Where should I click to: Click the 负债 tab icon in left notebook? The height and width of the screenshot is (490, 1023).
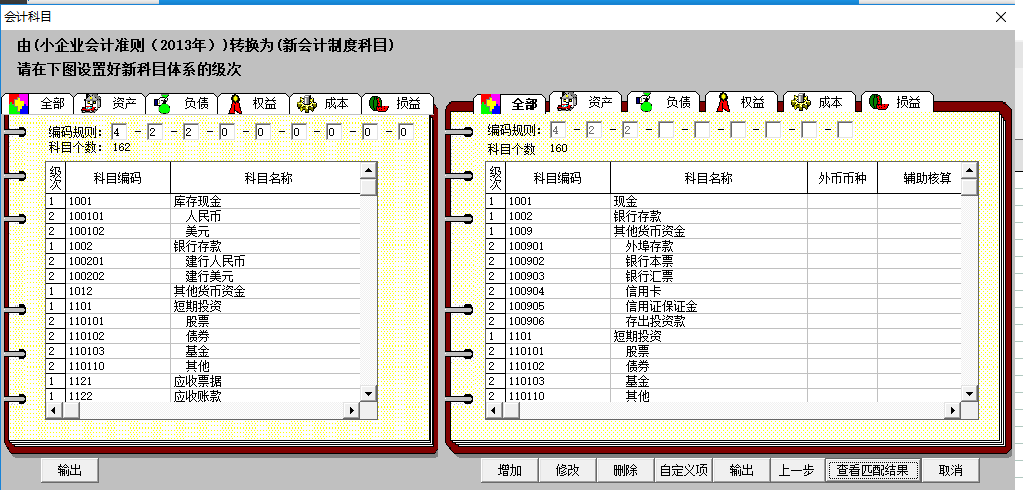(162, 103)
